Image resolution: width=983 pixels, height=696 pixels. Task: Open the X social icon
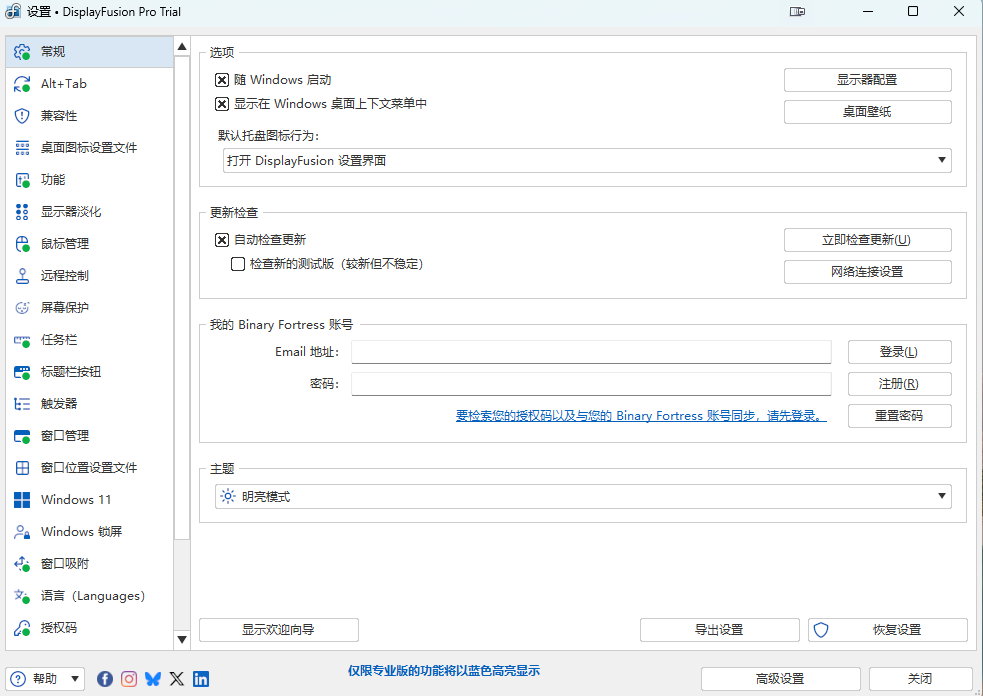(177, 679)
